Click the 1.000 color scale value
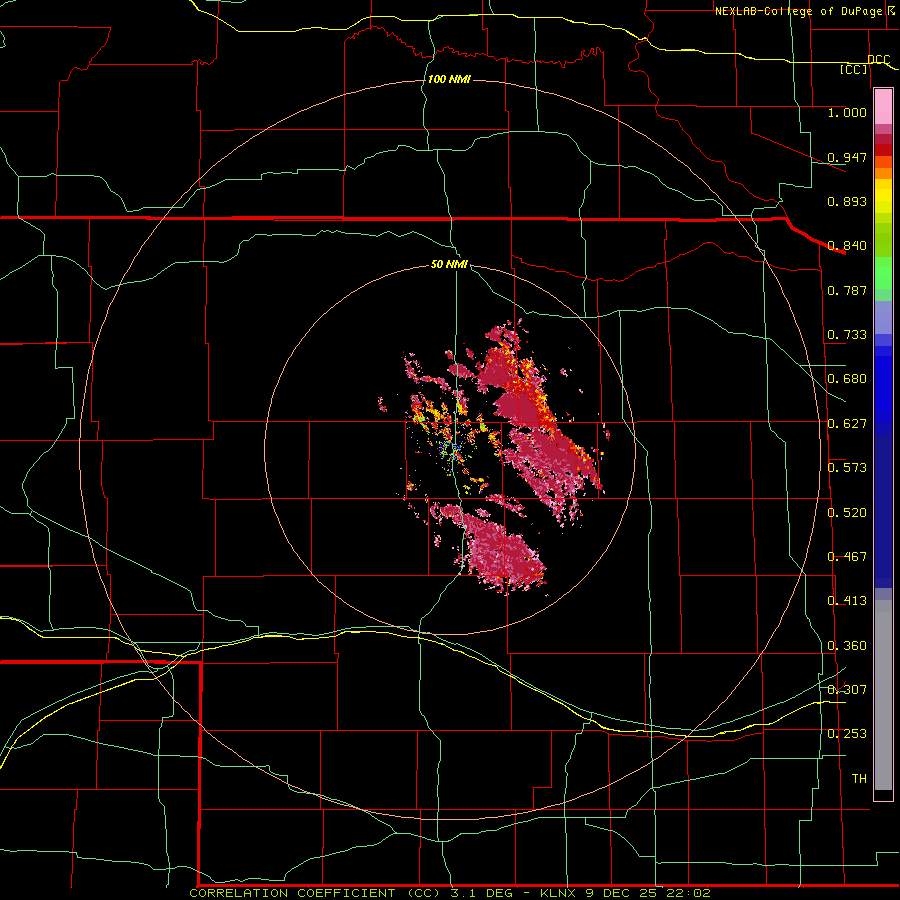900x900 pixels. pos(847,112)
